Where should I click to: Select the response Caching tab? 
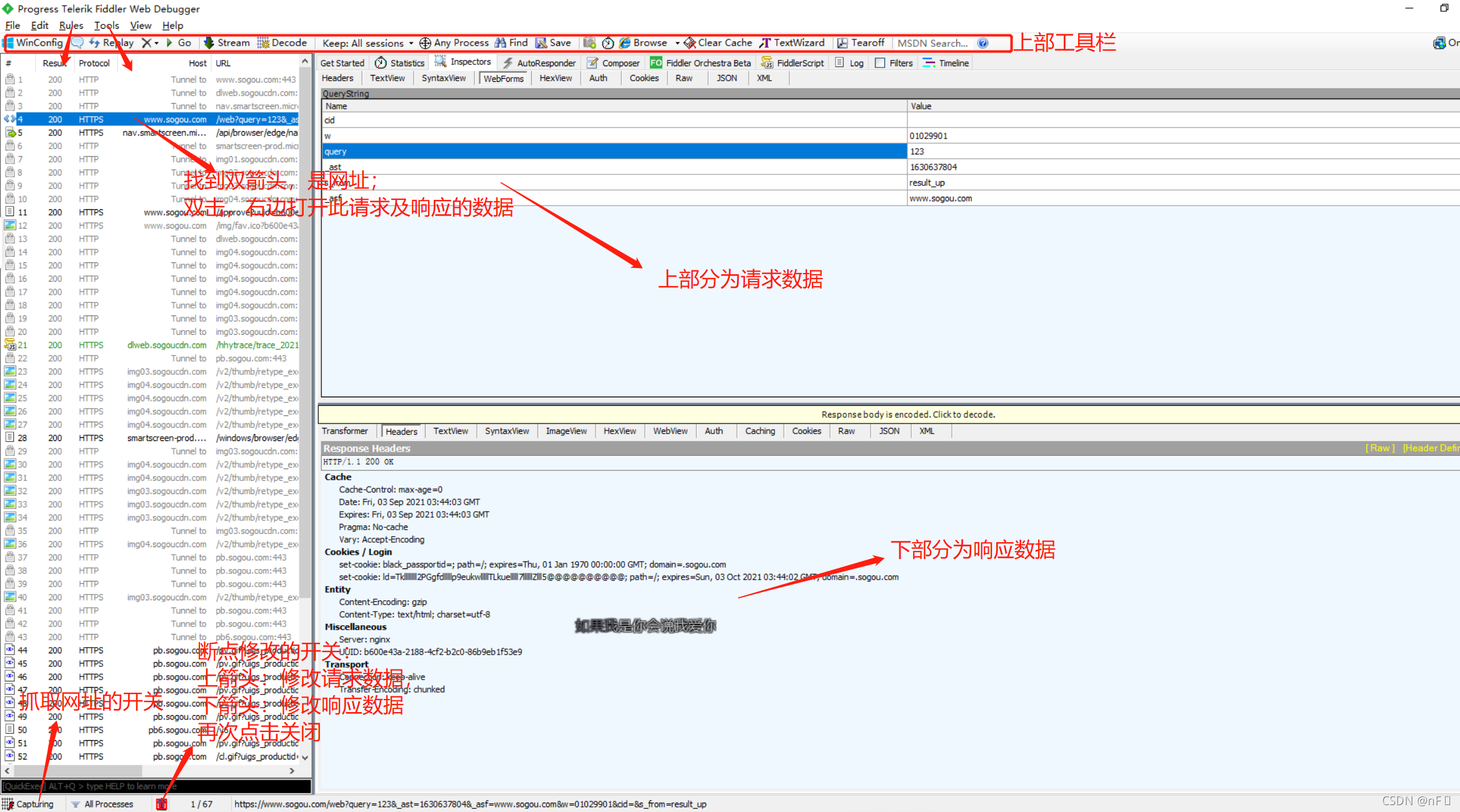tap(760, 431)
